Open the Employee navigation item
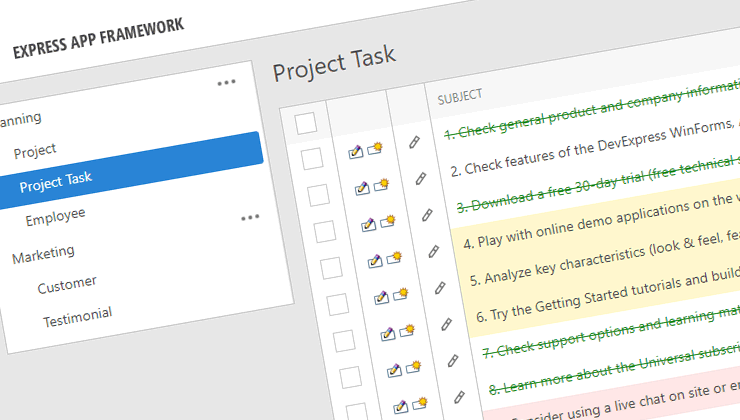 pyautogui.click(x=55, y=214)
